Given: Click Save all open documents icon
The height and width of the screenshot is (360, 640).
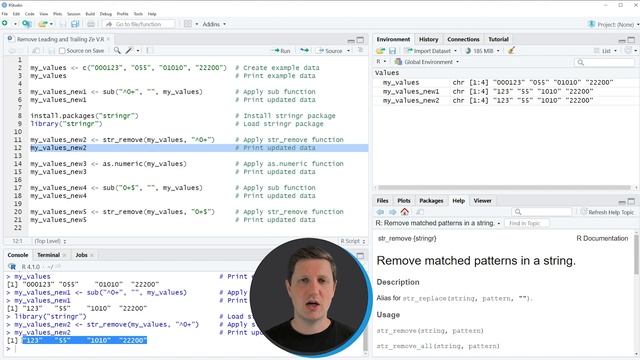Looking at the screenshot, I should [75, 24].
